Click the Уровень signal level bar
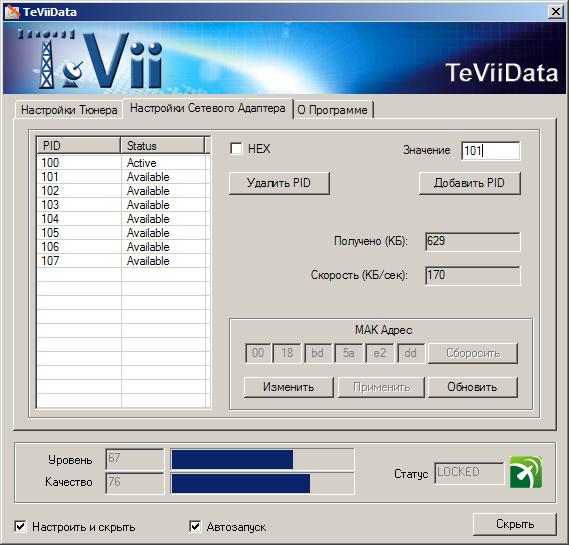 (262, 459)
